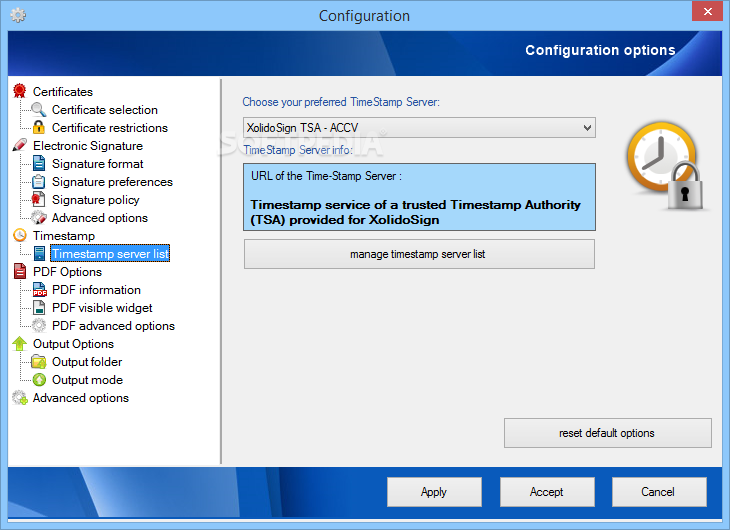Click the red PDF Options document icon

pos(20,271)
